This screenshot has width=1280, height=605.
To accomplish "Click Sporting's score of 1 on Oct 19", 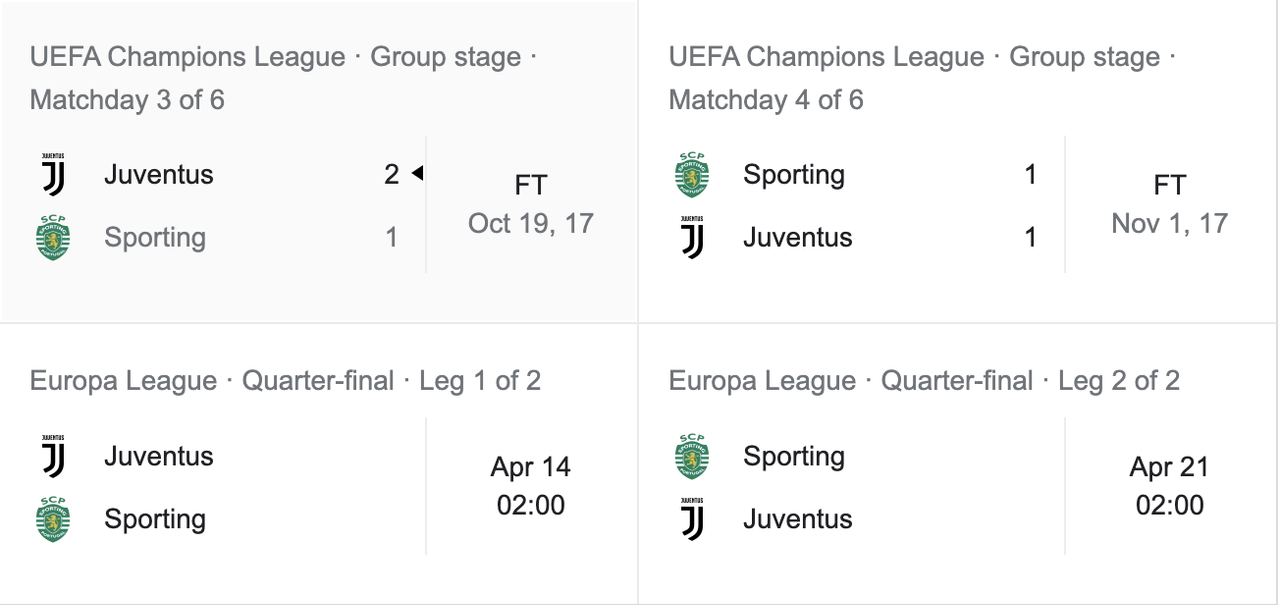I will (392, 237).
